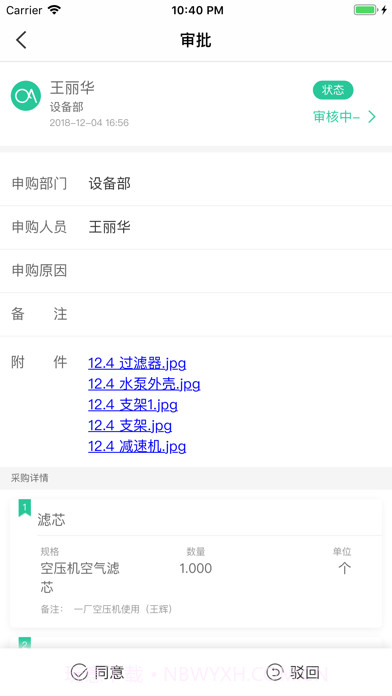Open attachment 12.4 减速机.jpg
Viewport: 392px width, 696px height.
click(x=137, y=447)
